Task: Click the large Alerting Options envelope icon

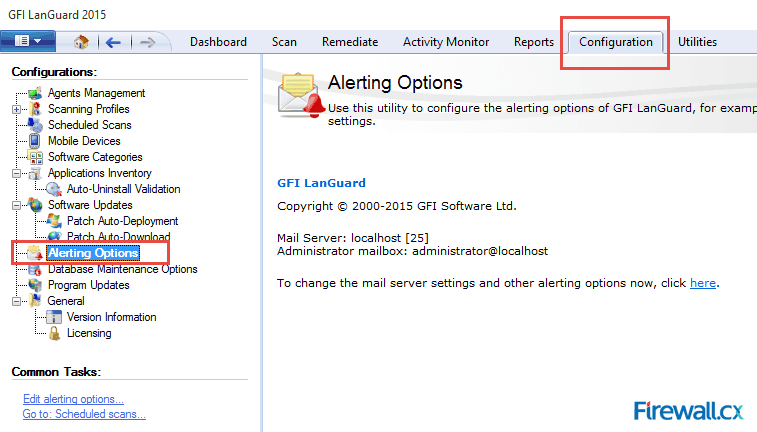Action: point(302,95)
